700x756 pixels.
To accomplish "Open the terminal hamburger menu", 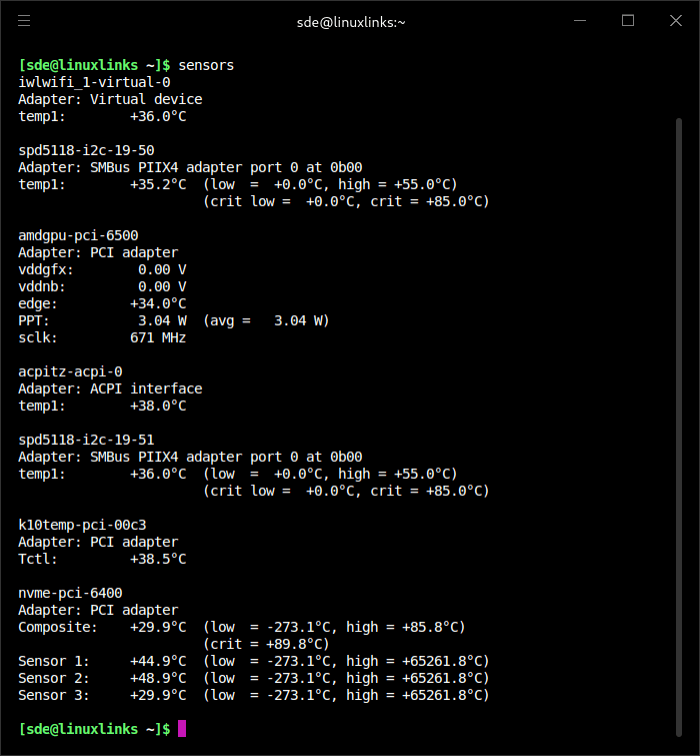I will [x=24, y=21].
